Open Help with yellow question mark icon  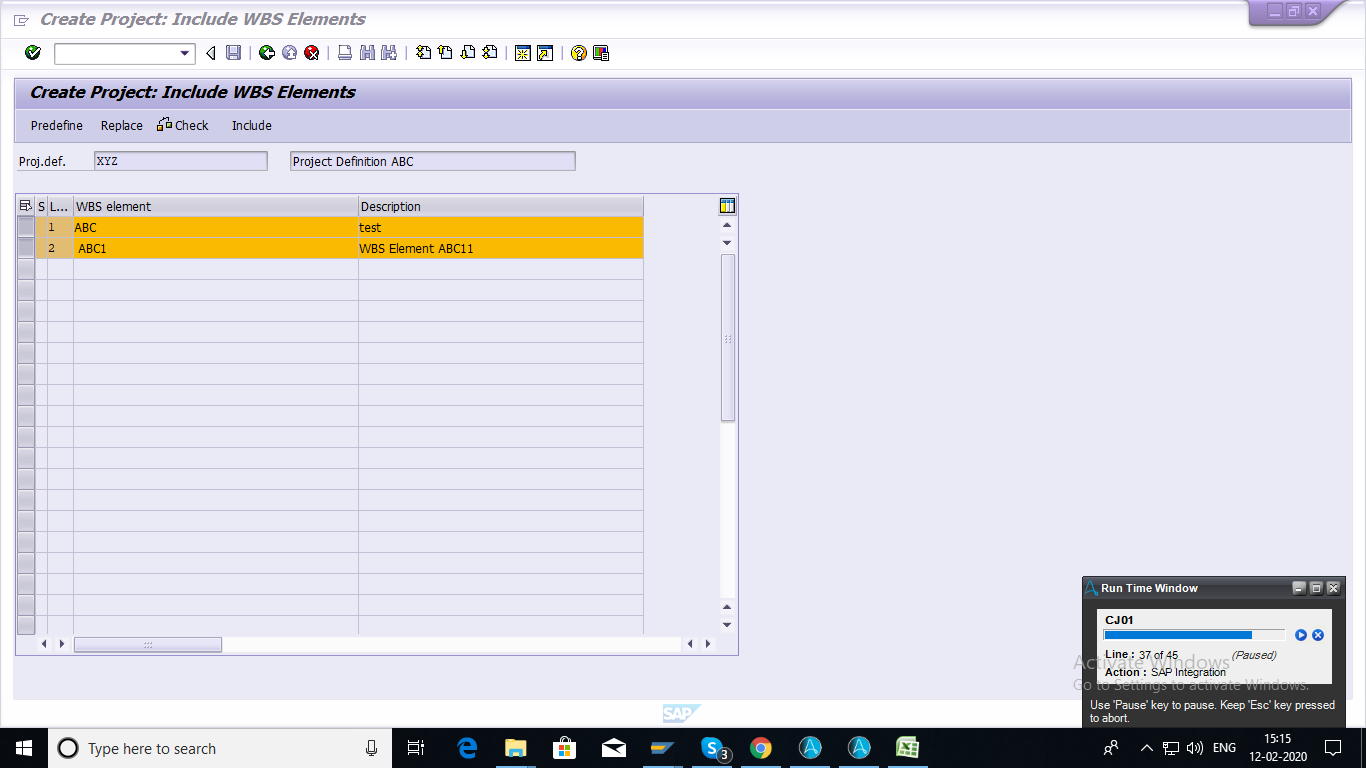click(x=578, y=53)
